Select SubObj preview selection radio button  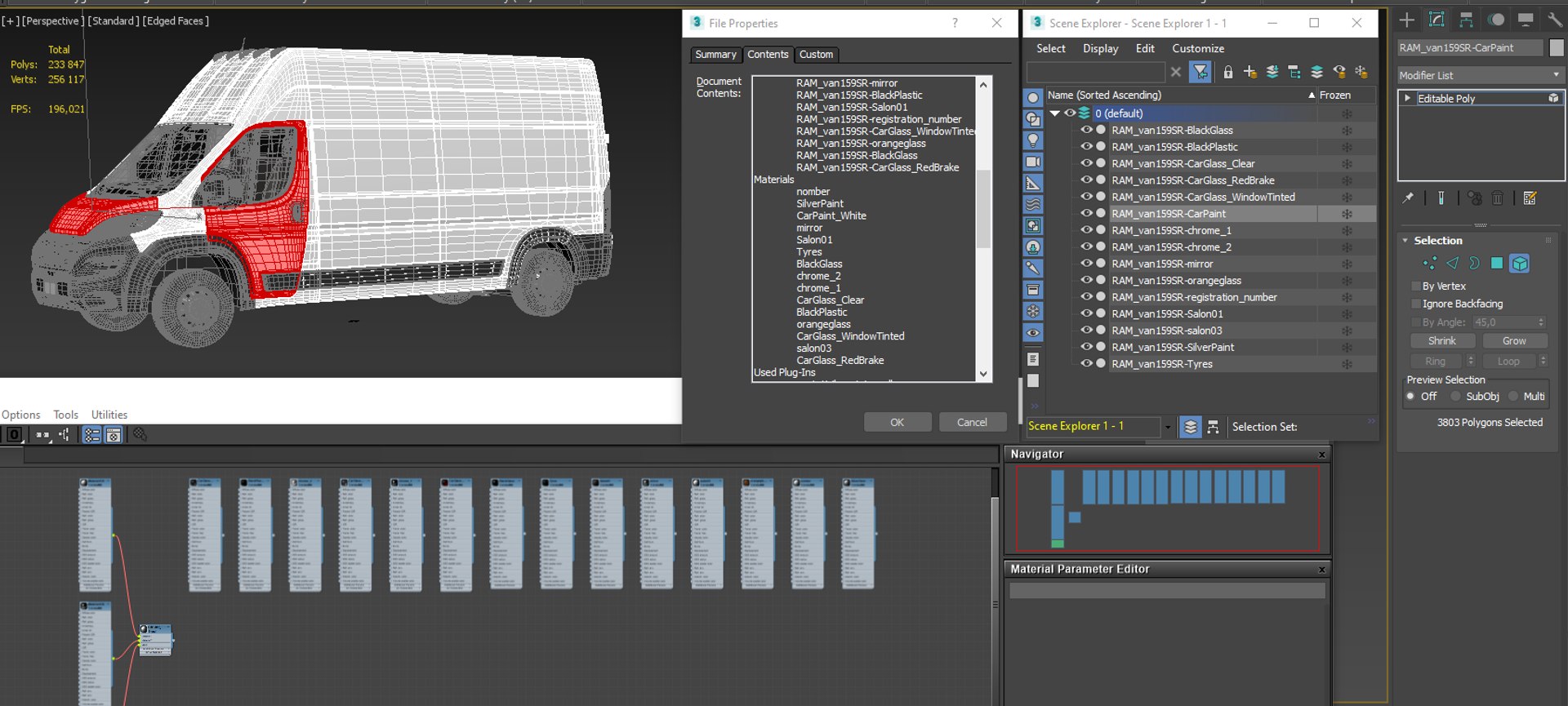coord(1455,397)
